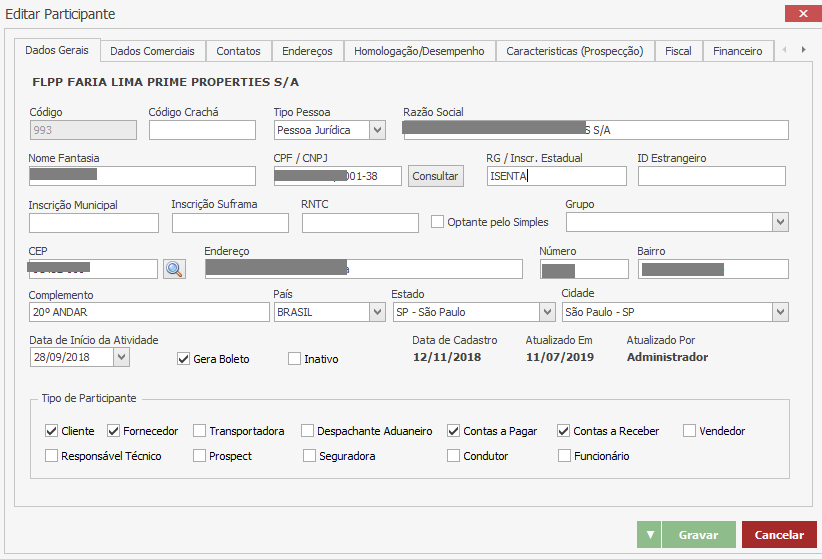822x559 pixels.
Task: Tick the Transportadora checkbox
Action: pyautogui.click(x=200, y=431)
